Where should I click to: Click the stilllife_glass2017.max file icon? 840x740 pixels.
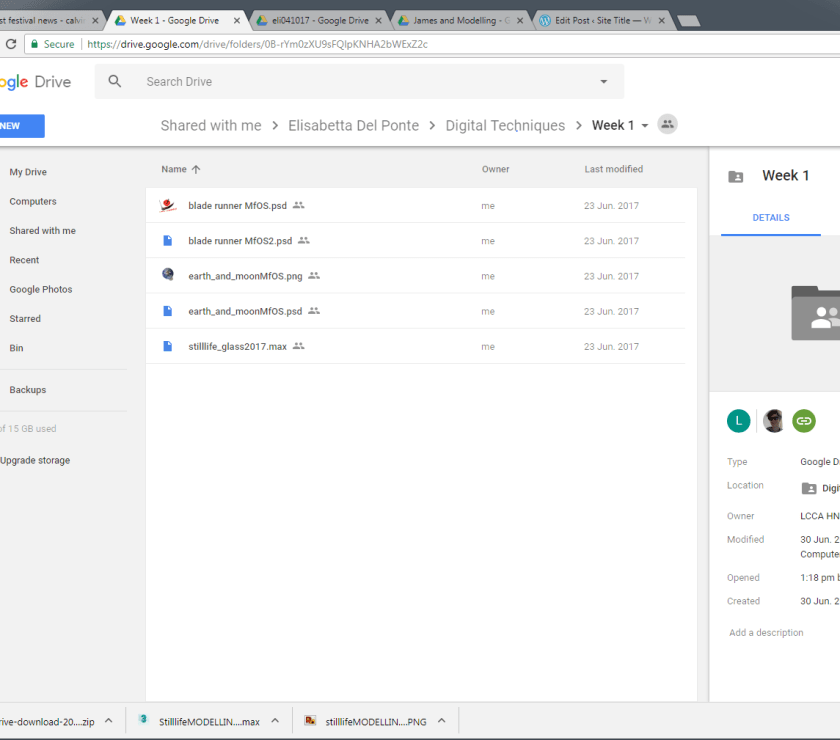coord(168,346)
